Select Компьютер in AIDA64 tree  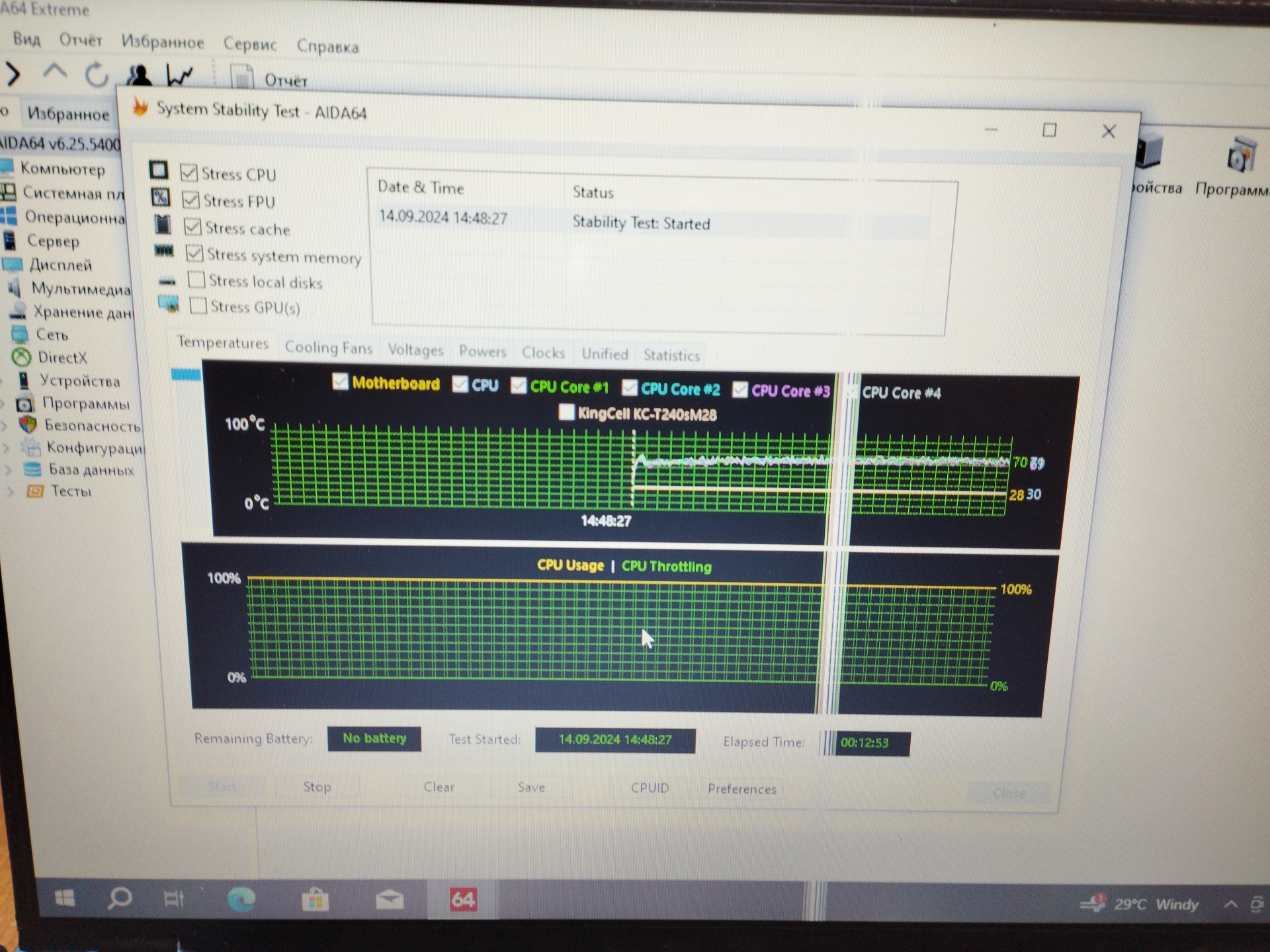[62, 169]
